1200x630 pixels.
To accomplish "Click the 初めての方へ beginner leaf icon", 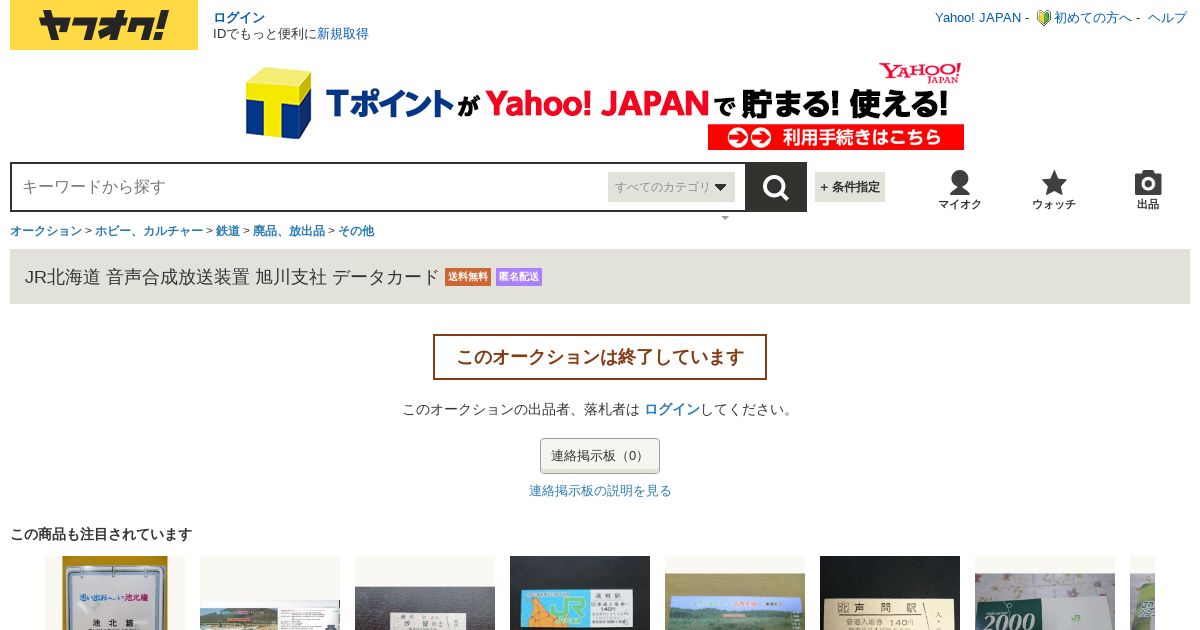I will pos(1043,18).
